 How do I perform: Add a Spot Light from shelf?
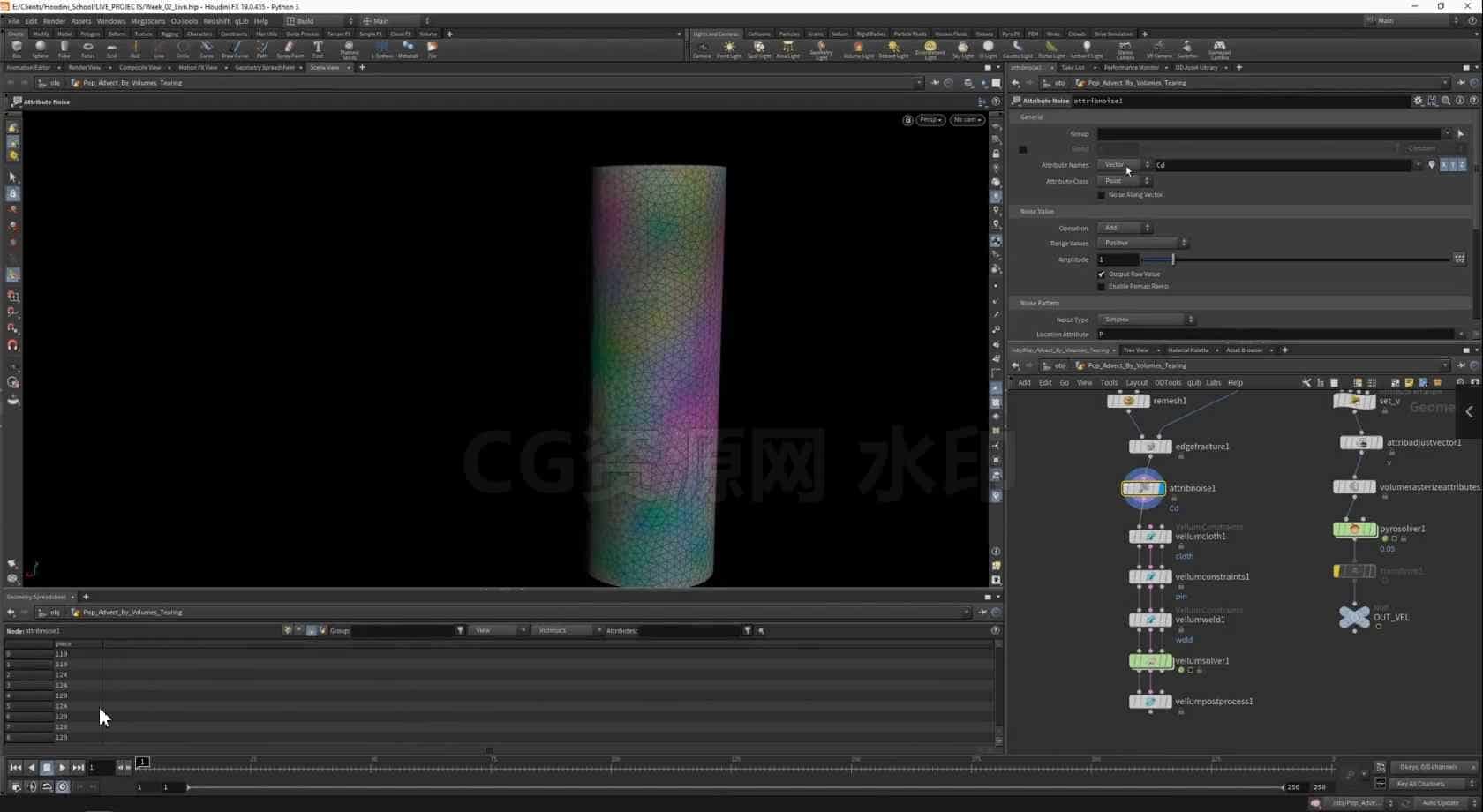[x=759, y=49]
